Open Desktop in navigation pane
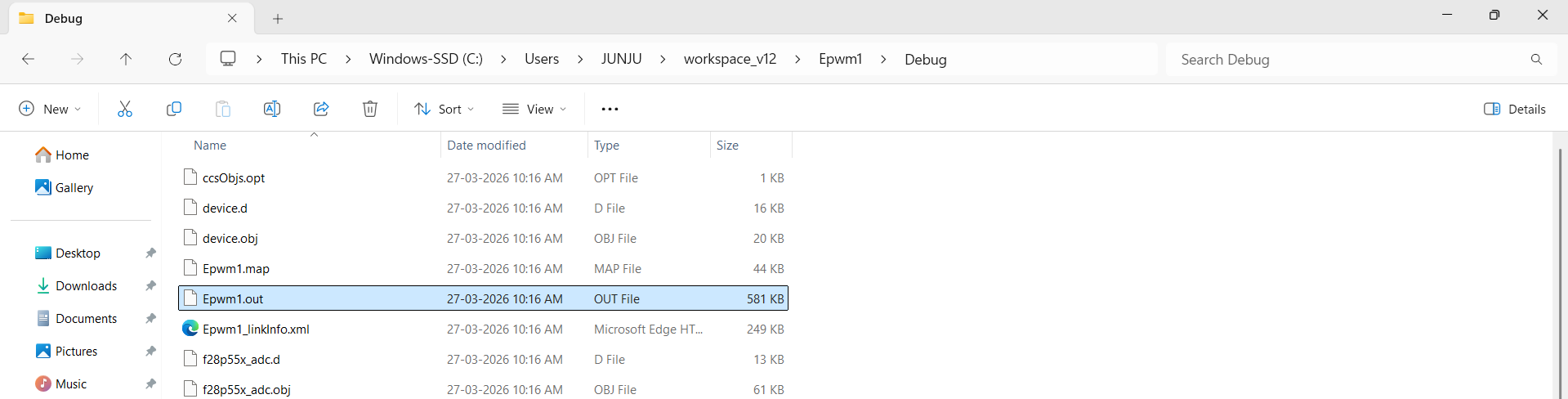The height and width of the screenshot is (399, 1568). (x=68, y=253)
